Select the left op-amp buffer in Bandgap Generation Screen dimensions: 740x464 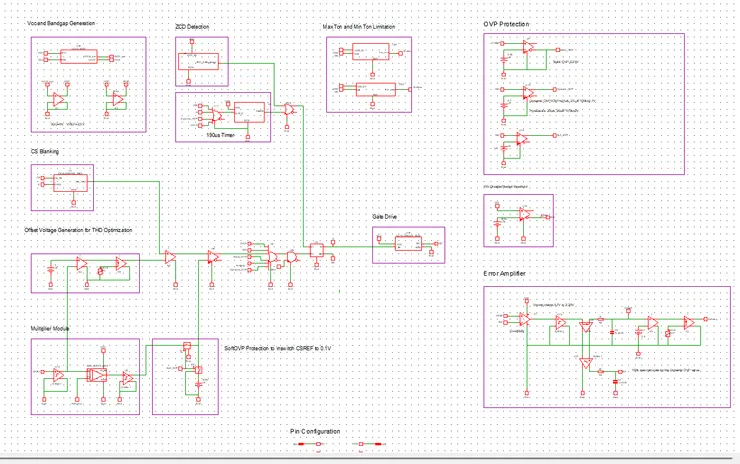(x=59, y=100)
